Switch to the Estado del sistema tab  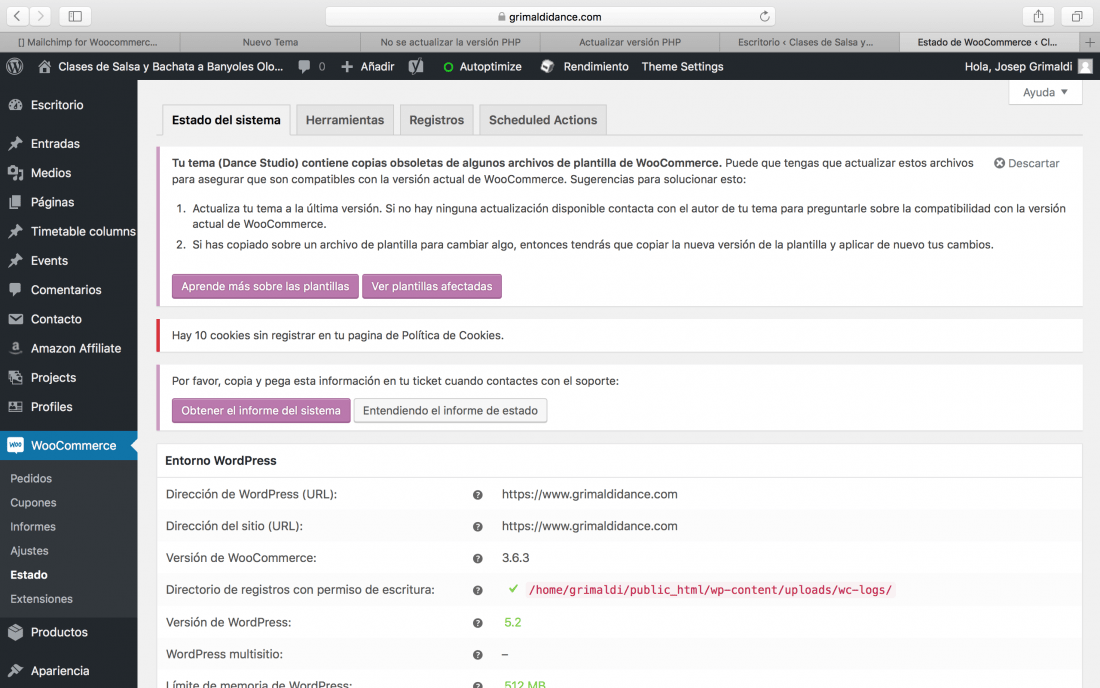[226, 120]
